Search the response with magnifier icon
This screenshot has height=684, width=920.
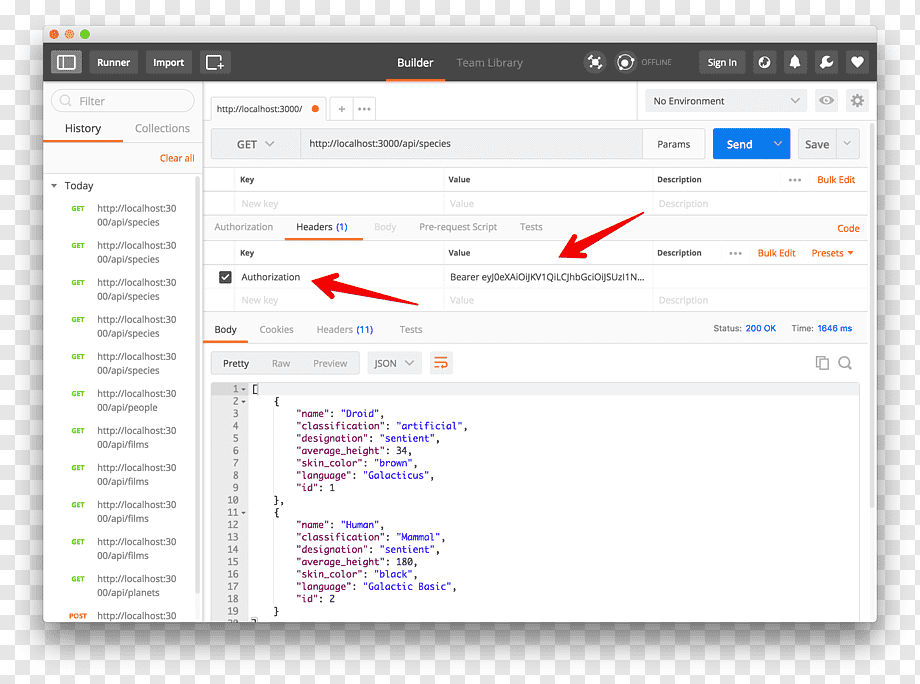pyautogui.click(x=845, y=363)
